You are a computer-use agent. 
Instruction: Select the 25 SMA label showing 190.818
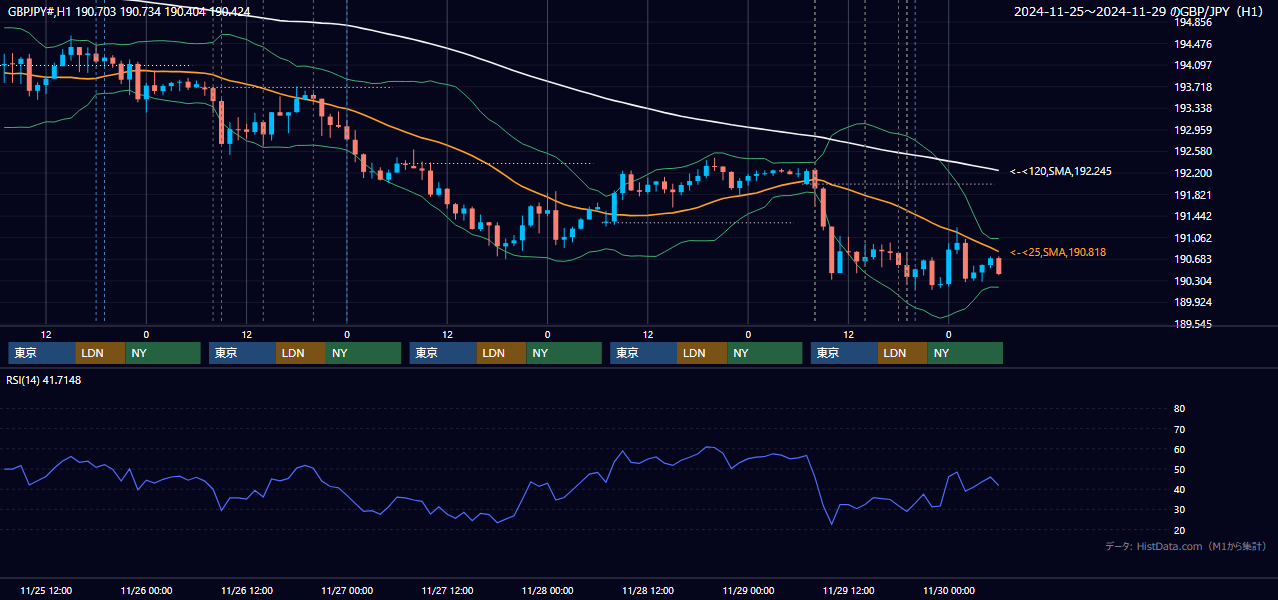pyautogui.click(x=1058, y=253)
